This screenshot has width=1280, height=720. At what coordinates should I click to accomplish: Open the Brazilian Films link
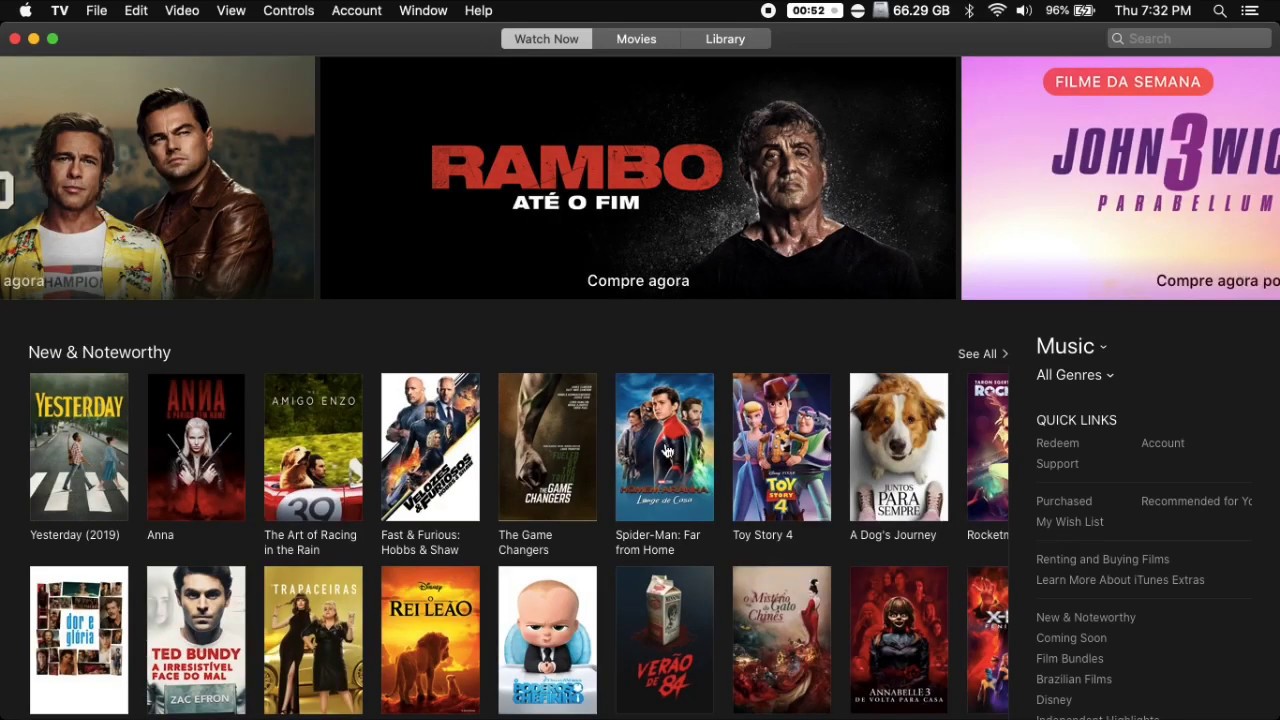pyautogui.click(x=1074, y=680)
